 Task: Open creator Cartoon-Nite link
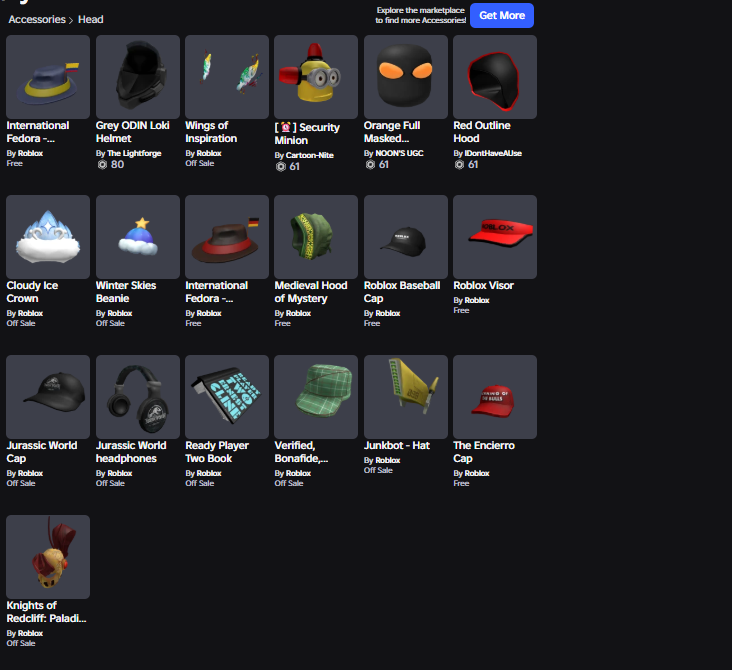[310, 155]
